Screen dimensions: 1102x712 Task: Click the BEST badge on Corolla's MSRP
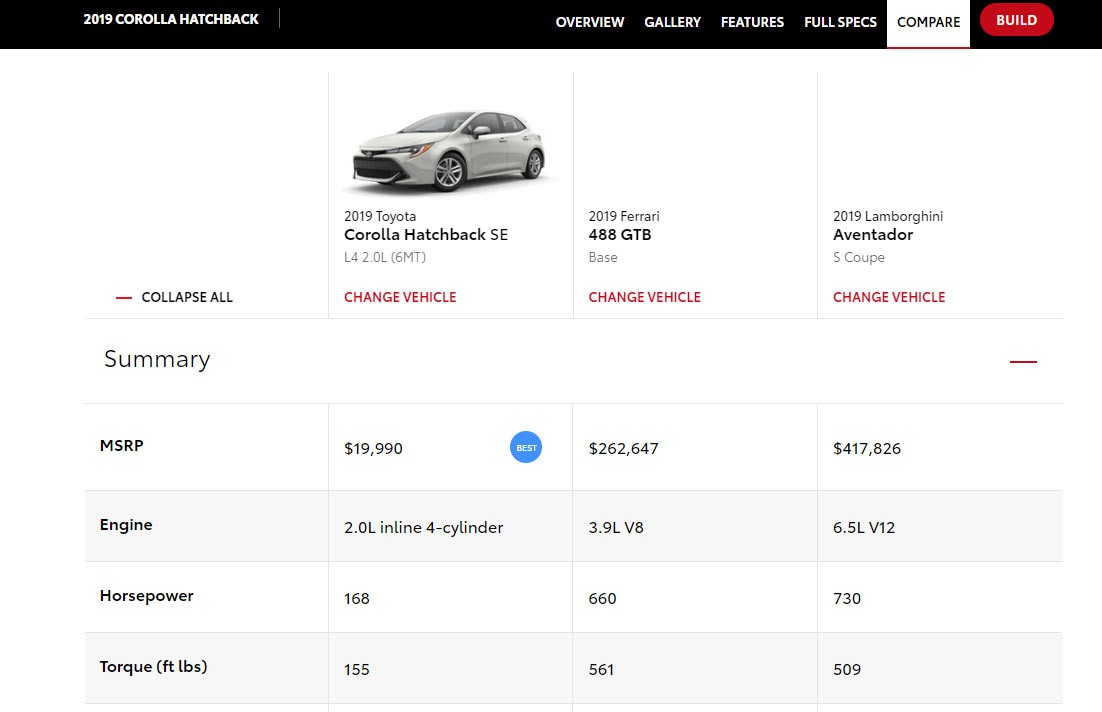click(526, 447)
